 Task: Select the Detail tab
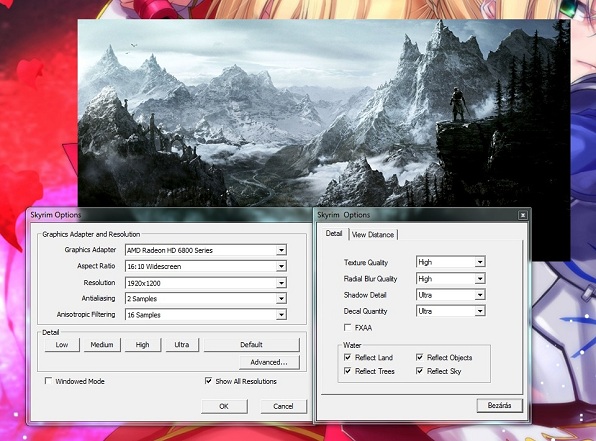[x=334, y=233]
